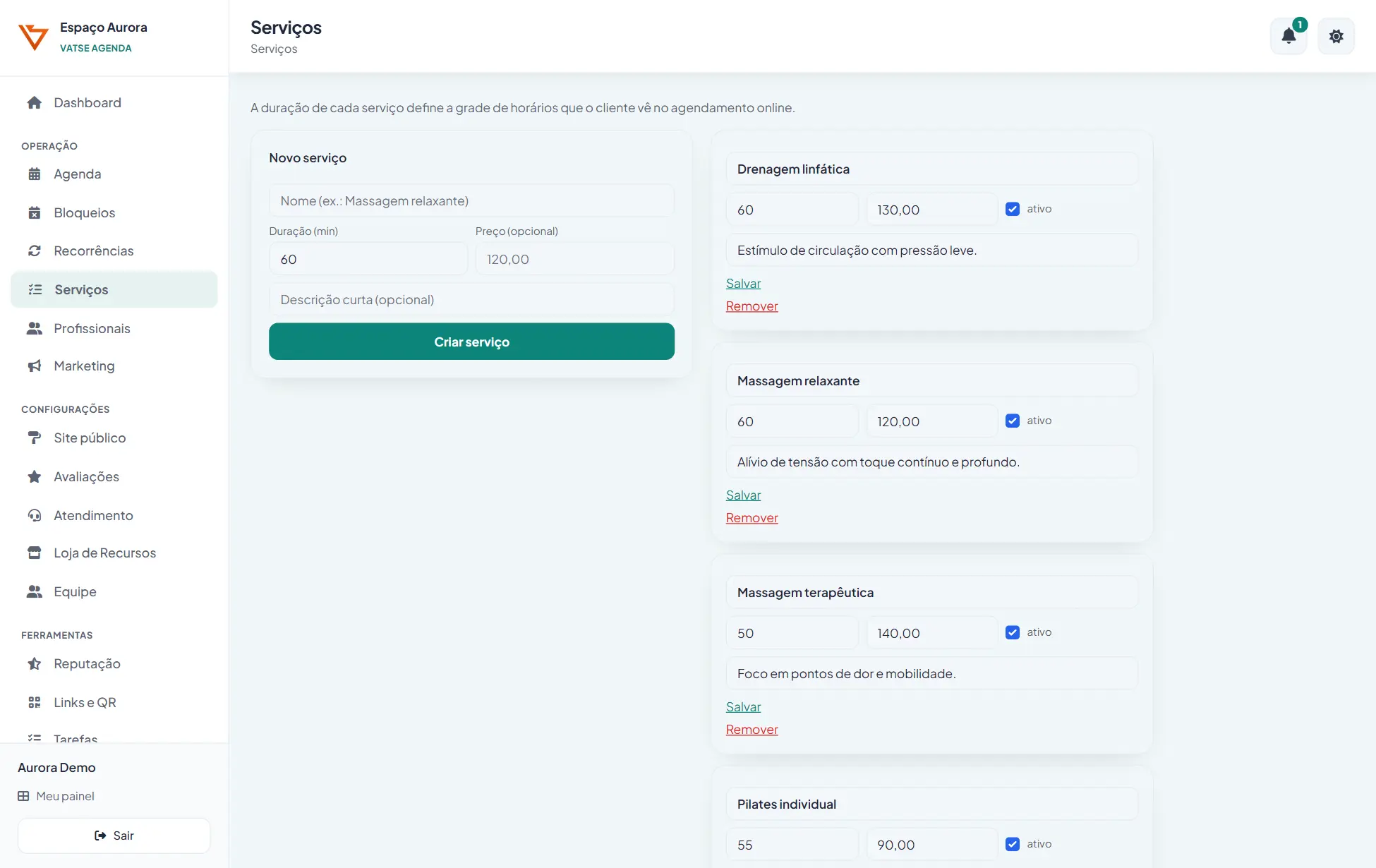Screen dimensions: 1376x868
Task: Remove the Massagem terapêutica service
Action: pos(752,730)
